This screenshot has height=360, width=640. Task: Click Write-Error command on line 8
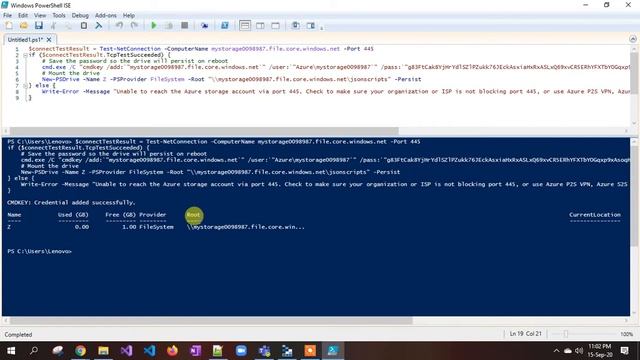tap(60, 91)
